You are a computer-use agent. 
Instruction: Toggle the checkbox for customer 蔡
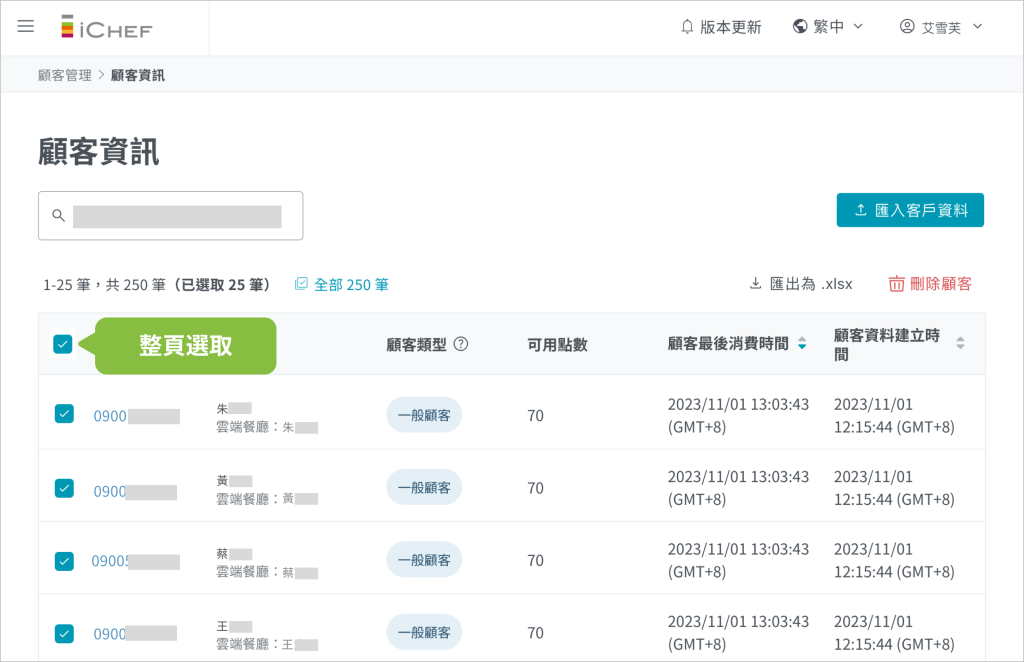coord(64,561)
